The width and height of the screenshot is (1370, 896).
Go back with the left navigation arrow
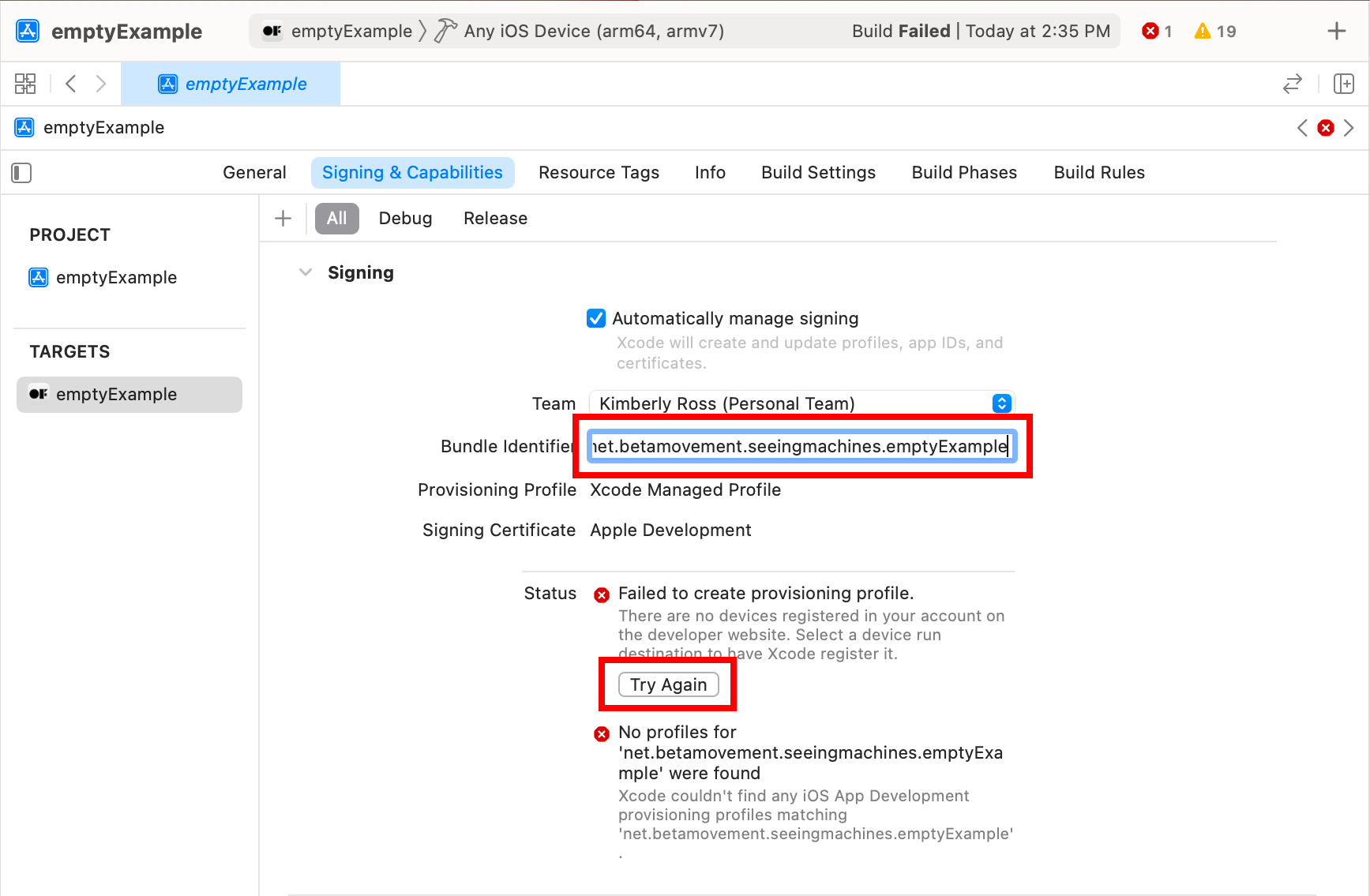(71, 84)
